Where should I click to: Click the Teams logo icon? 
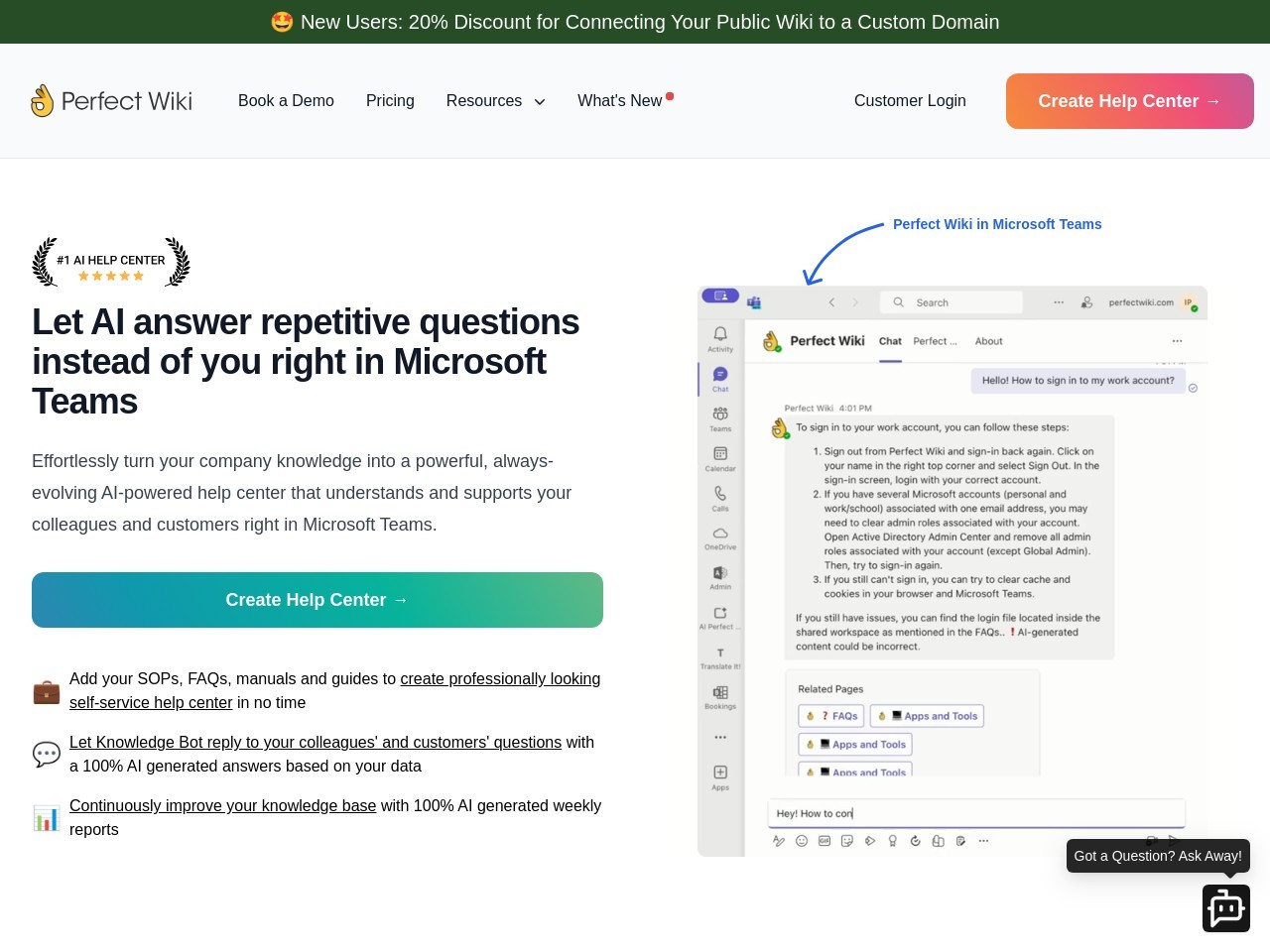pos(754,302)
